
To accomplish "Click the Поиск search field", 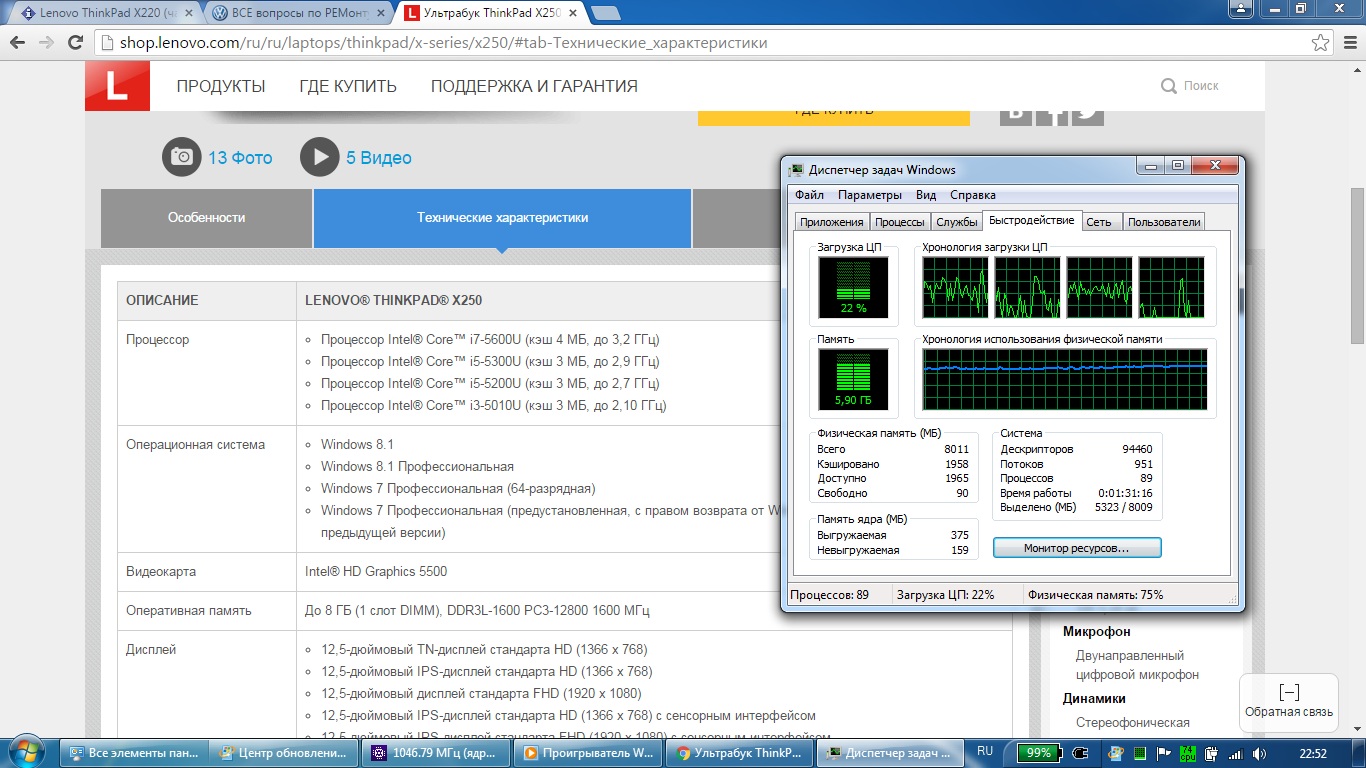I will click(1201, 86).
